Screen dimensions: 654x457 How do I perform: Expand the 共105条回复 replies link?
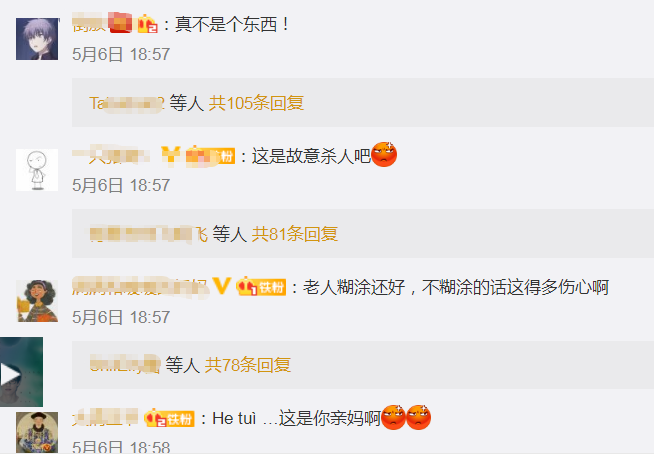point(256,103)
